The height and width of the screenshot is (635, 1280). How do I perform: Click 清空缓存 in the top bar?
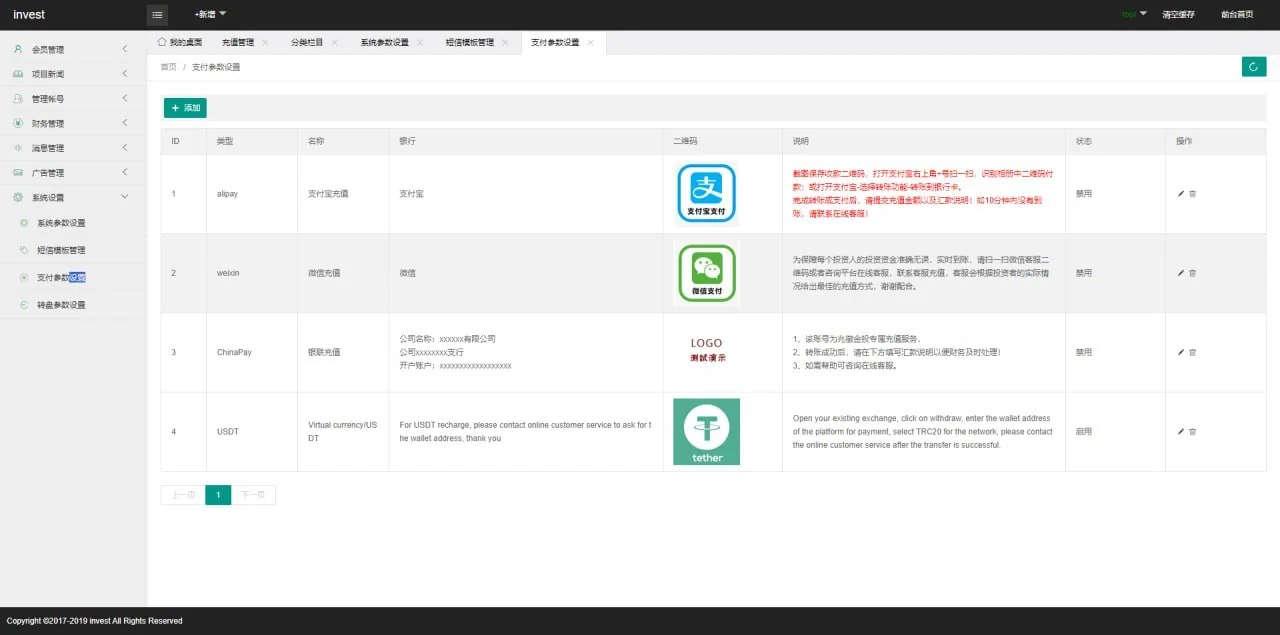pos(1178,15)
